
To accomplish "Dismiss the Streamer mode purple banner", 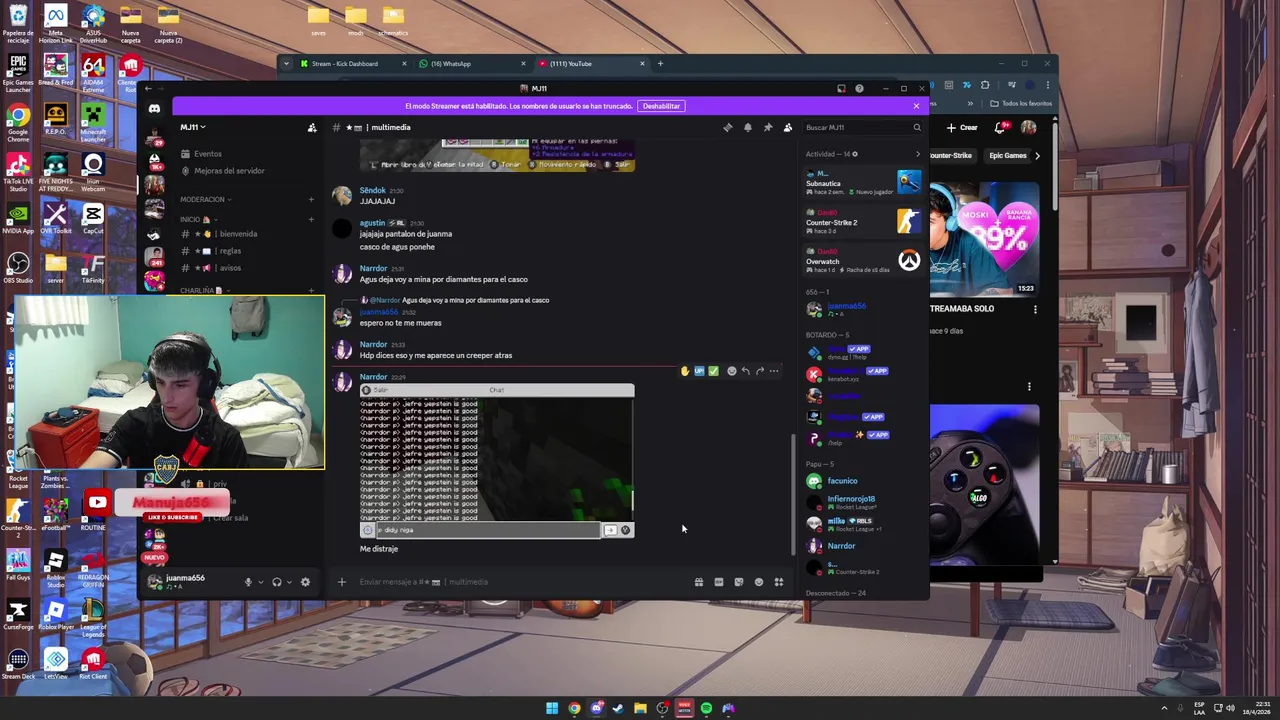I will (916, 106).
